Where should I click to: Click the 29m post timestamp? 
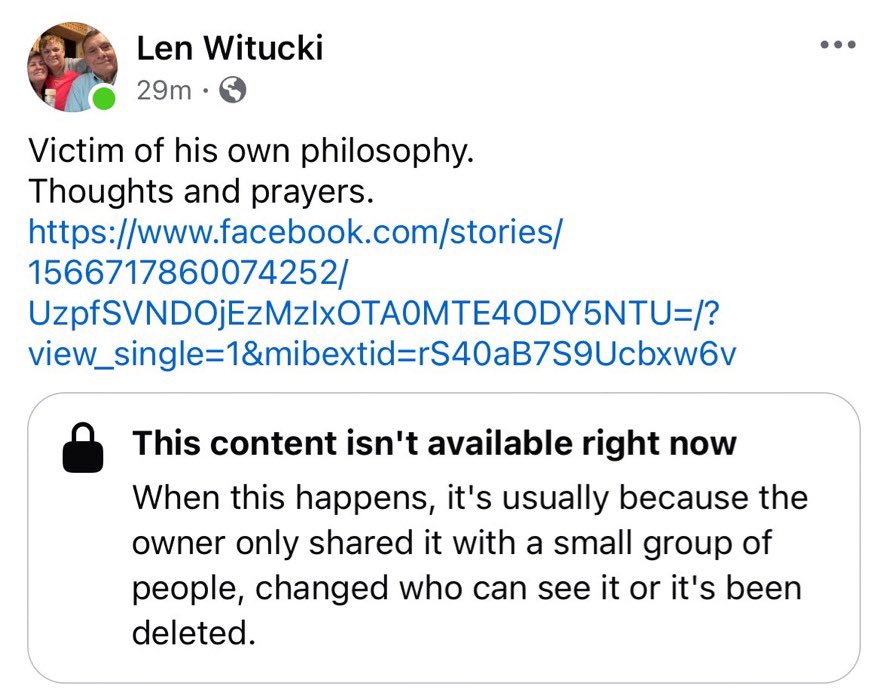[x=164, y=90]
